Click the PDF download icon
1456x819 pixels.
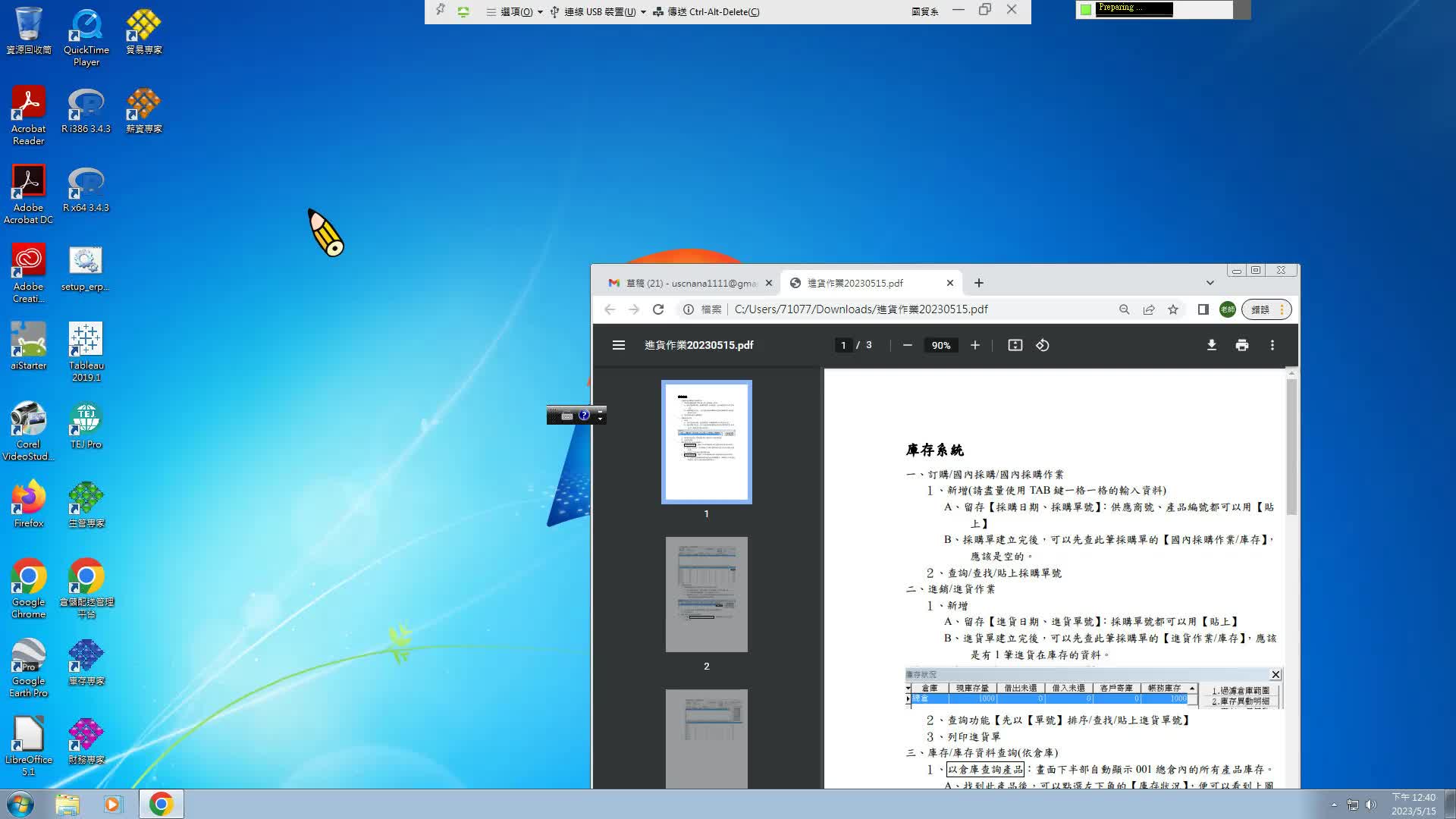click(x=1212, y=345)
